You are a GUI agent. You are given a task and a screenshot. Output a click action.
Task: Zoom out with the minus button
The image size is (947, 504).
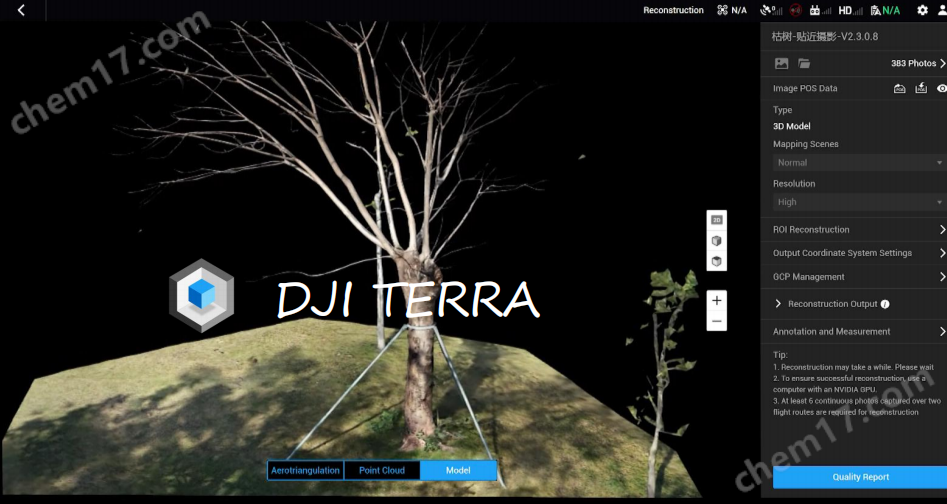(717, 321)
